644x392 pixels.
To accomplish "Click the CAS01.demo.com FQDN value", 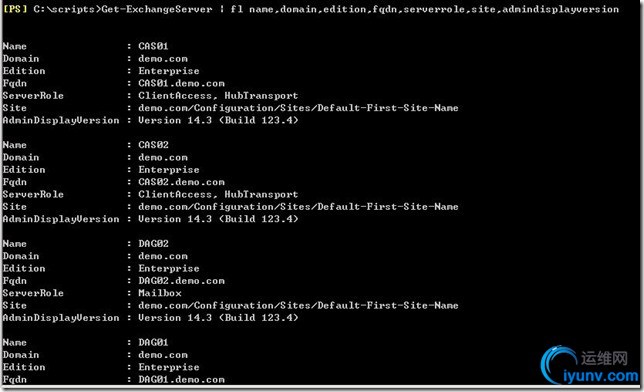I will [x=181, y=83].
